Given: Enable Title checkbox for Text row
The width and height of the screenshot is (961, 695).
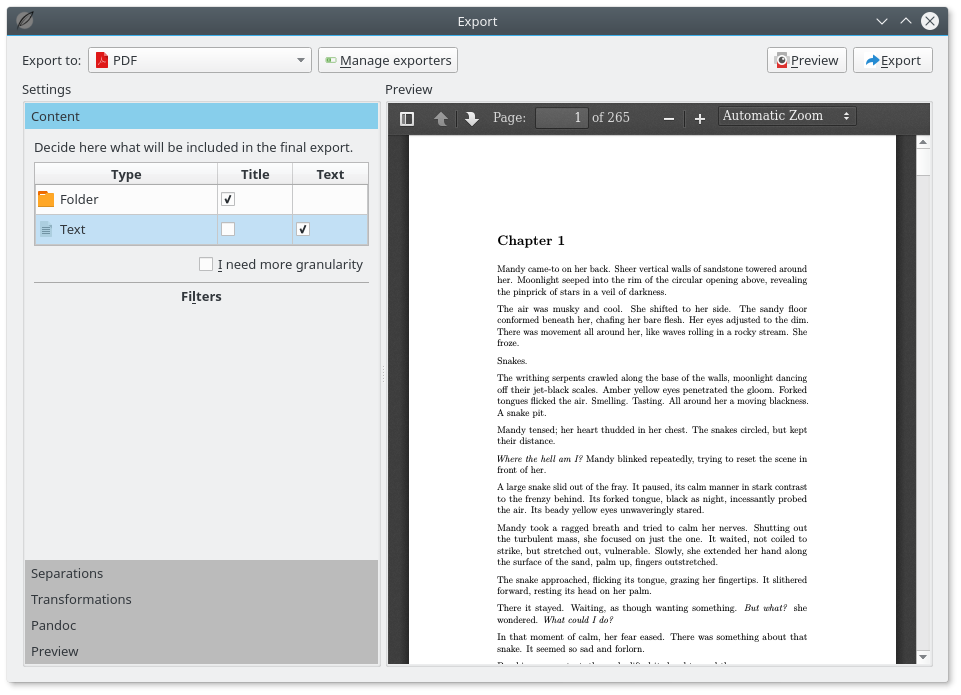Looking at the screenshot, I should 228,229.
